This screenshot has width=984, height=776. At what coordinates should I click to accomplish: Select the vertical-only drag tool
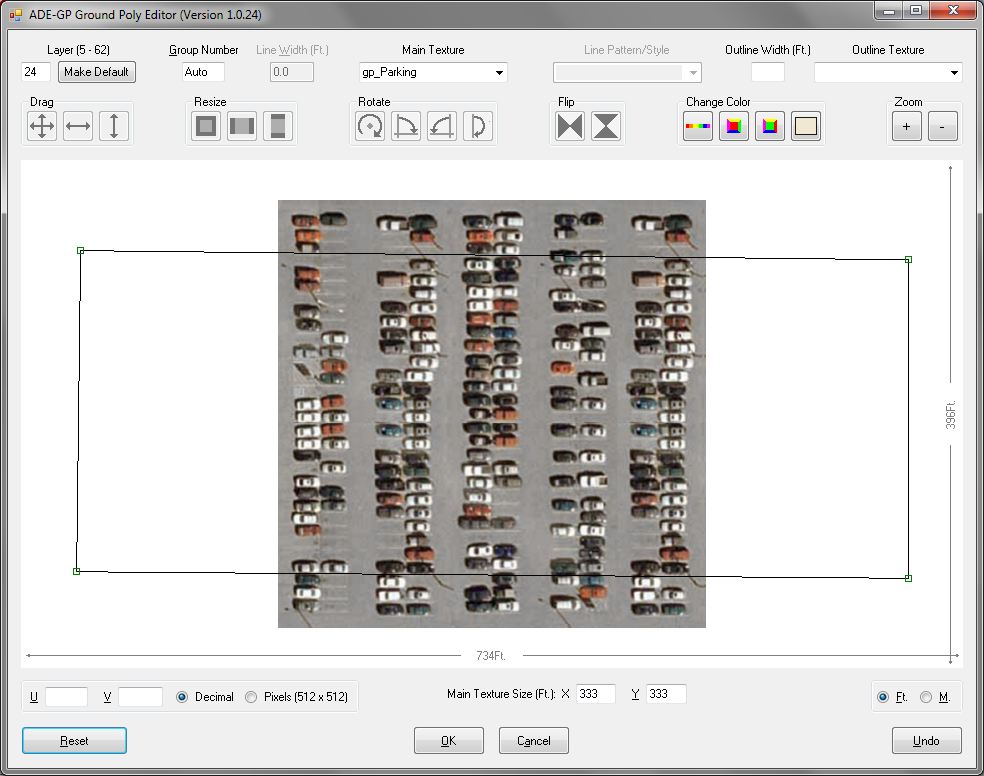[114, 126]
